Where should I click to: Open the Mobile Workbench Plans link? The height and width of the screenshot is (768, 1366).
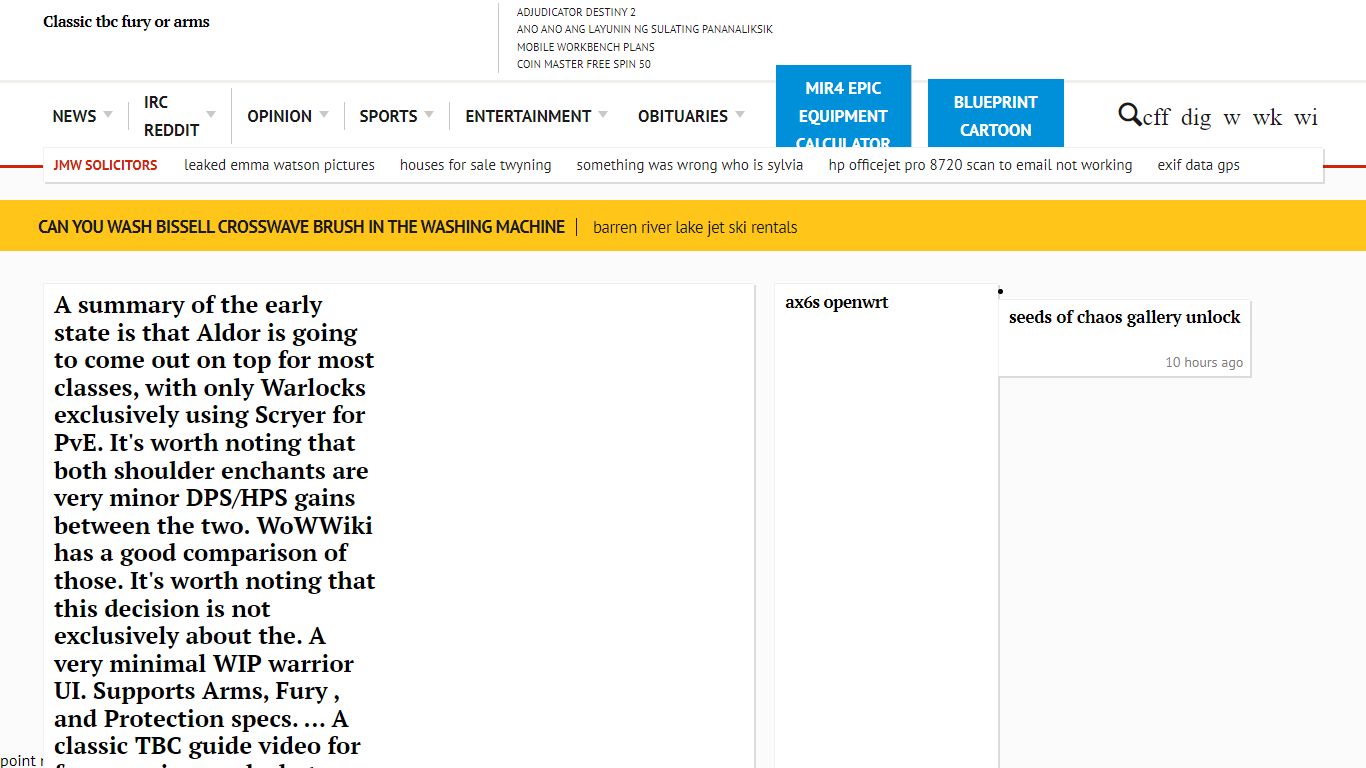tap(586, 47)
